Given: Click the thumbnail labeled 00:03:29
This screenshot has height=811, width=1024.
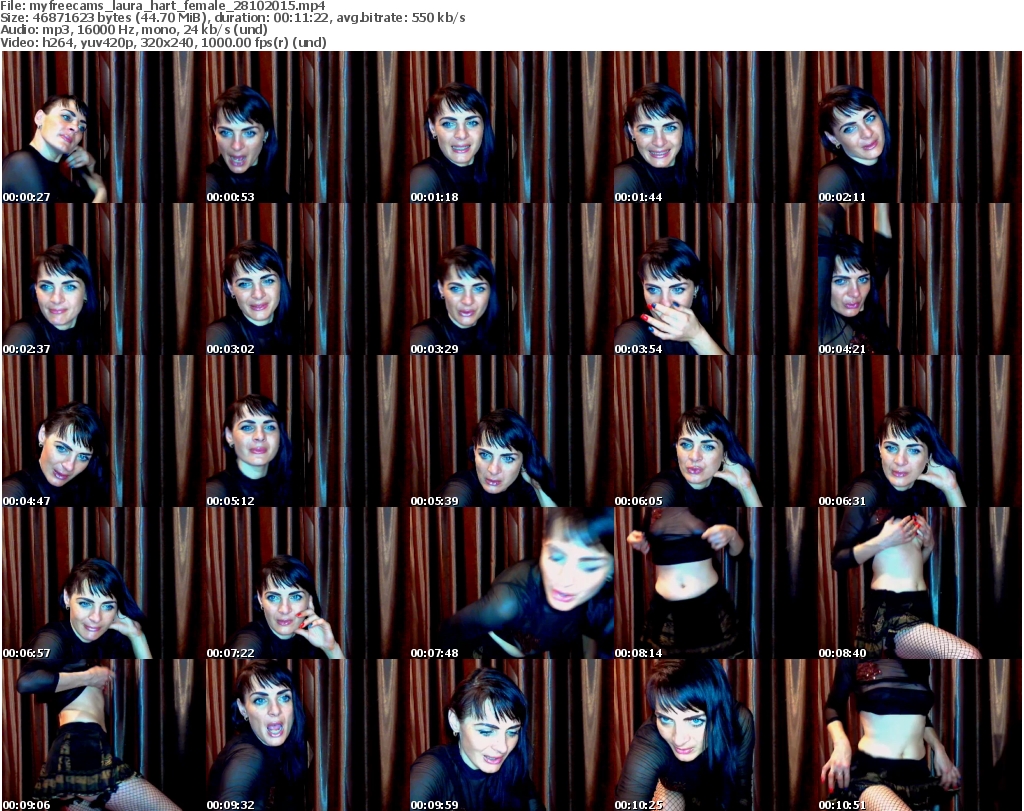Looking at the screenshot, I should 511,279.
